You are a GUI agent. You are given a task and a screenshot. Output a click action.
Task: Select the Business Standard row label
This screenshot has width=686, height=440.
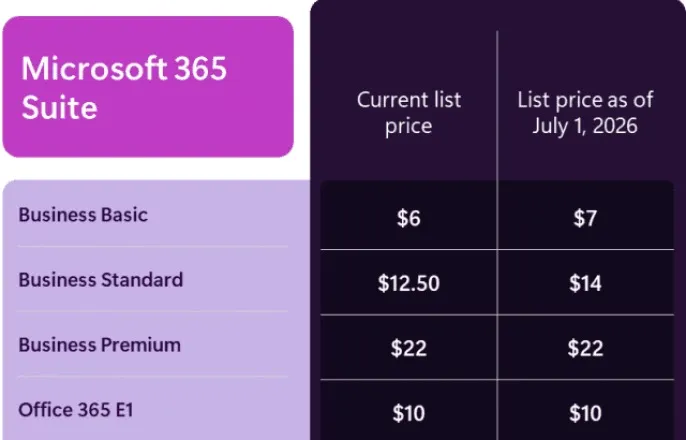tap(100, 280)
